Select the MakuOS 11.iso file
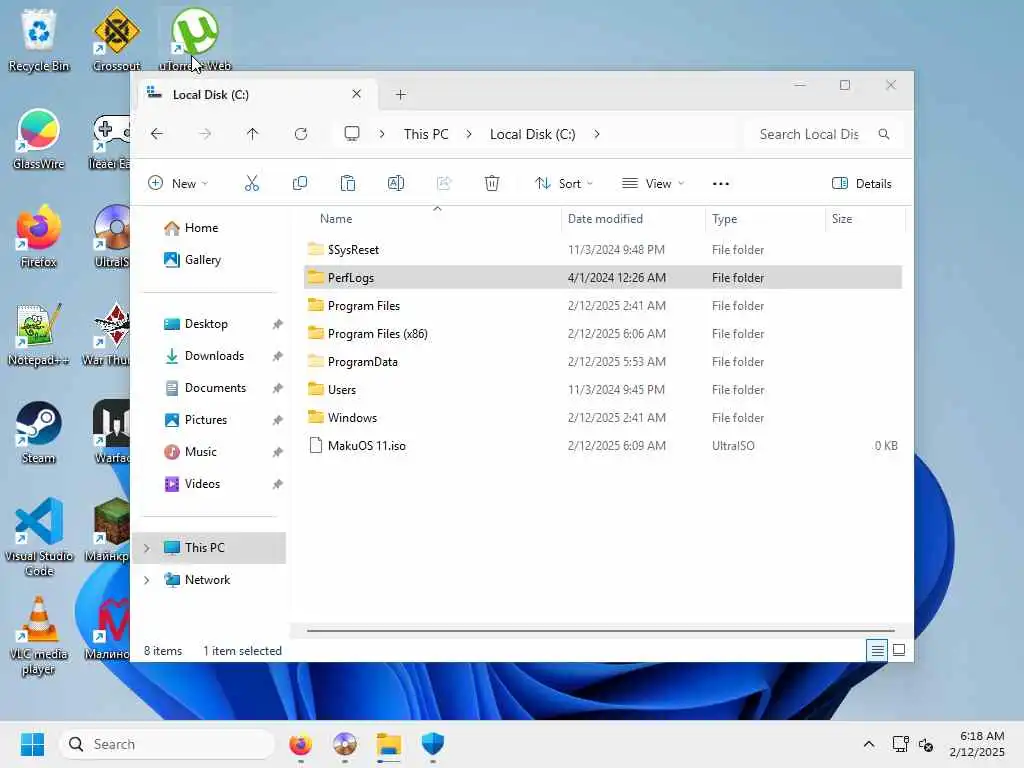 click(x=603, y=446)
